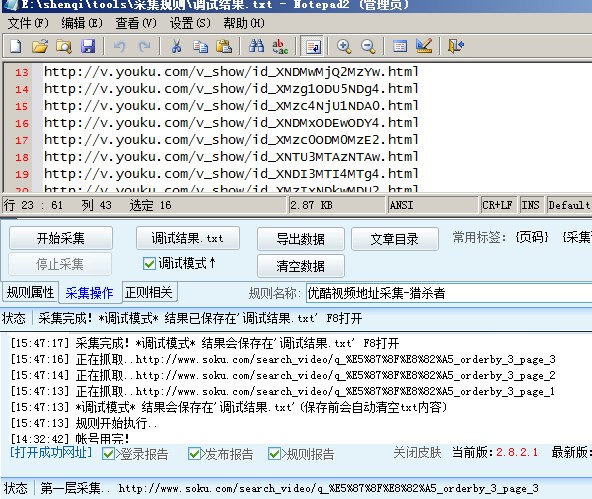Click the 开始采集 button

click(61, 238)
